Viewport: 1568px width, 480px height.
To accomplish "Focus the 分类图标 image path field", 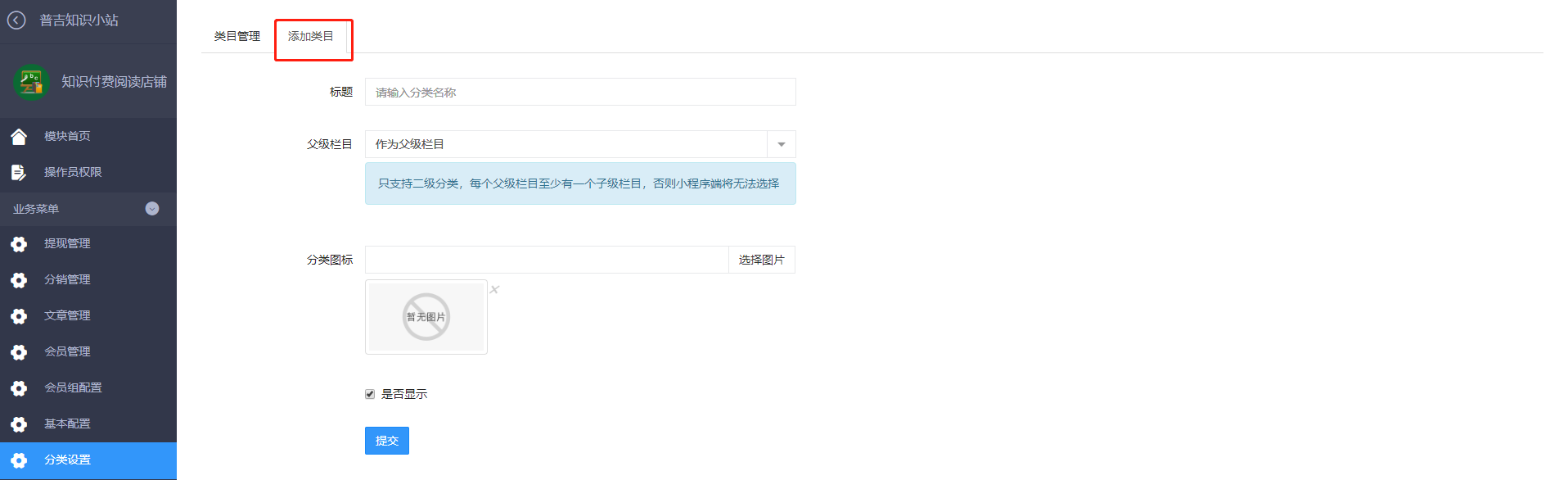I will (x=547, y=260).
